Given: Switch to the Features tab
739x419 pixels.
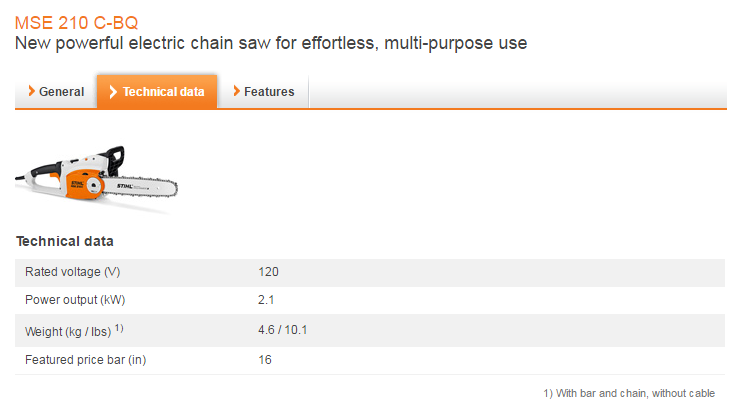Looking at the screenshot, I should click(x=263, y=92).
